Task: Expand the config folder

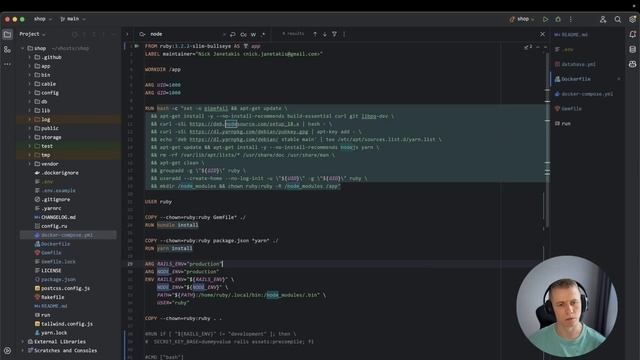Action: point(29,93)
